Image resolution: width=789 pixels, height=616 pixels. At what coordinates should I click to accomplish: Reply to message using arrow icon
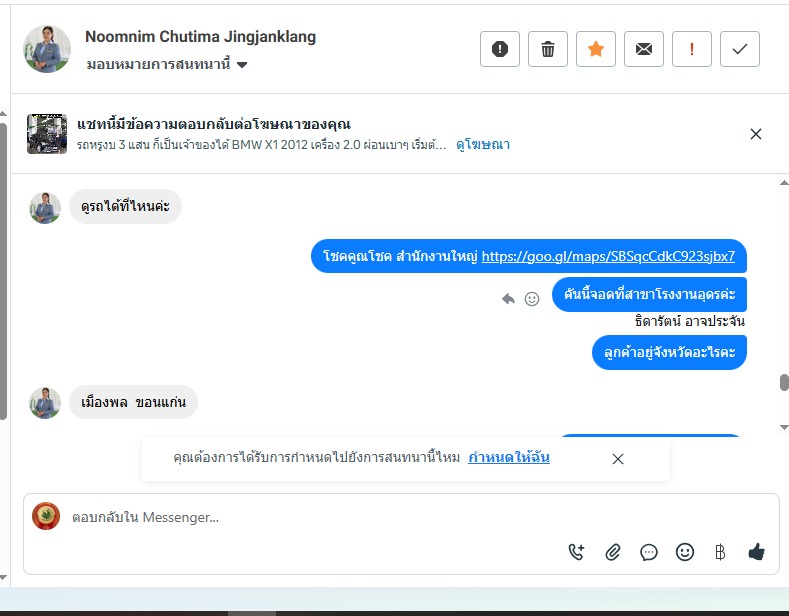(508, 299)
